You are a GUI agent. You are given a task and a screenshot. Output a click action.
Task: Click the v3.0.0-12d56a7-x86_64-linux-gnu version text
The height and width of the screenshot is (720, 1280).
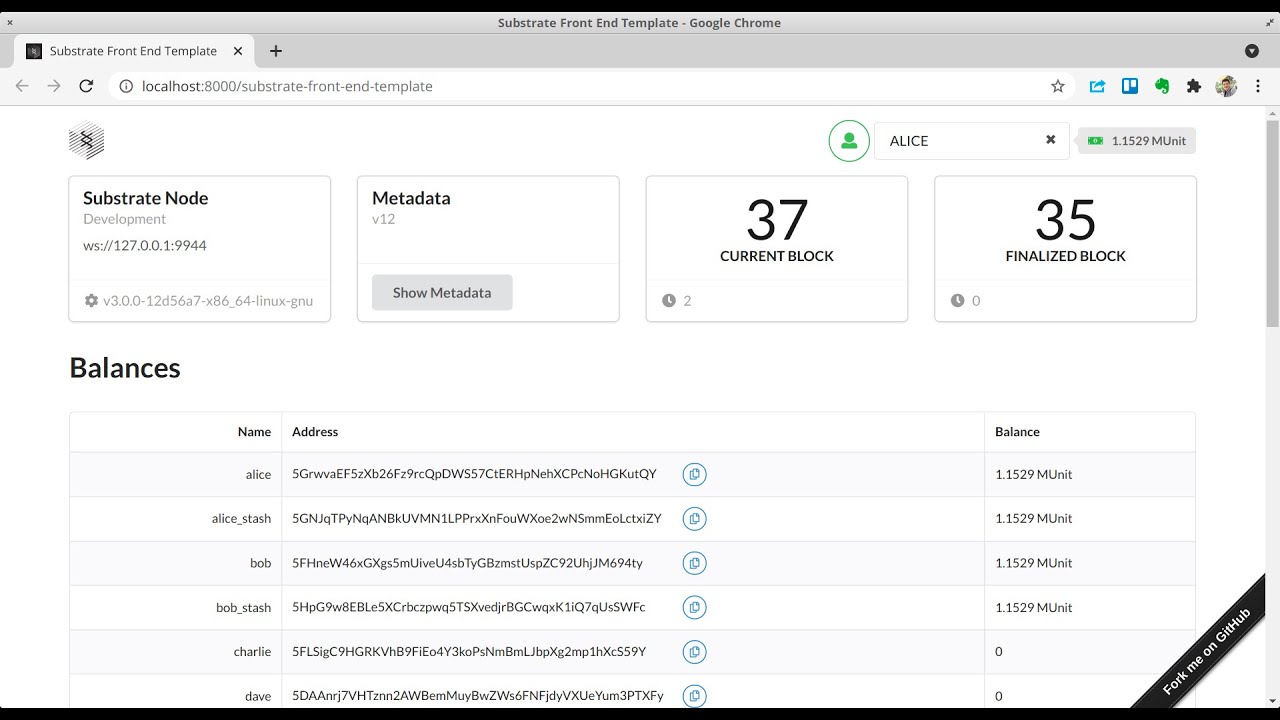pyautogui.click(x=208, y=301)
